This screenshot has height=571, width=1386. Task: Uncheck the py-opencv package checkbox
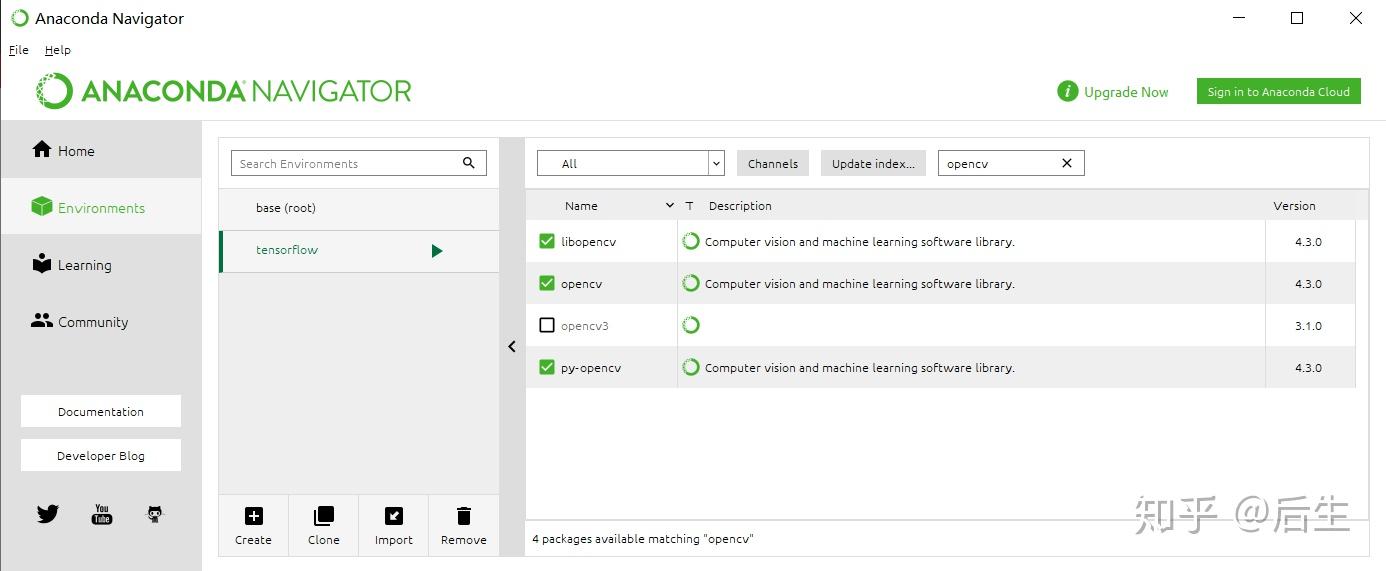[x=546, y=367]
